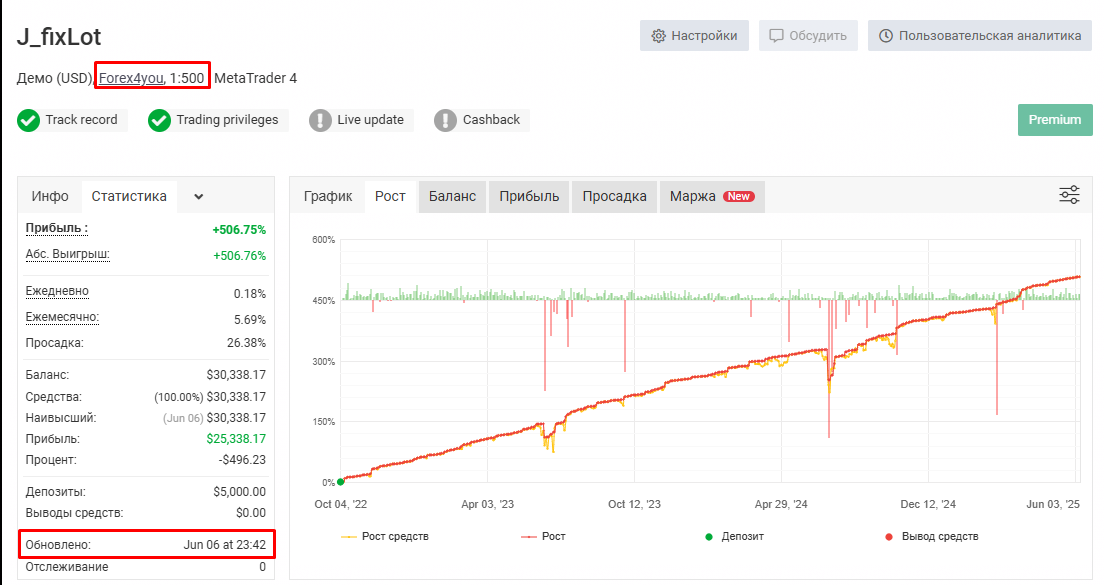This screenshot has width=1104, height=585.
Task: Expand the dropdown chevron next to Статистика
Action: tap(199, 196)
